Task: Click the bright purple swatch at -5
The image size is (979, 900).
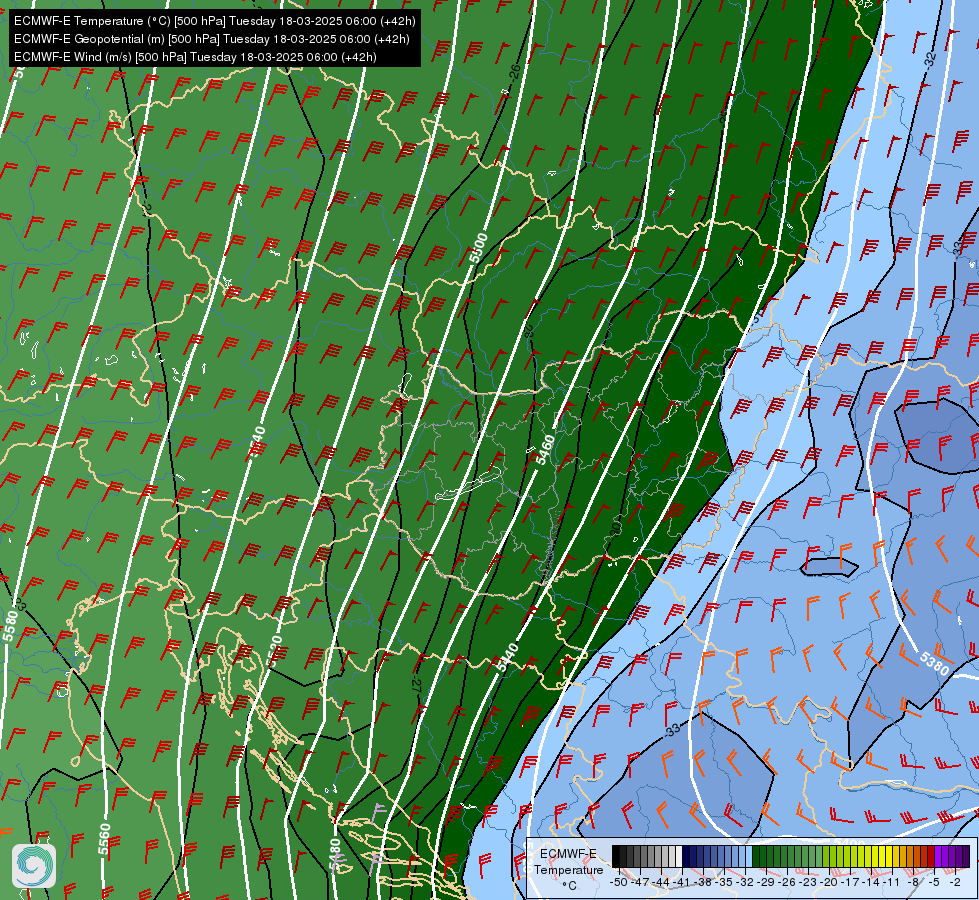Action: click(938, 856)
